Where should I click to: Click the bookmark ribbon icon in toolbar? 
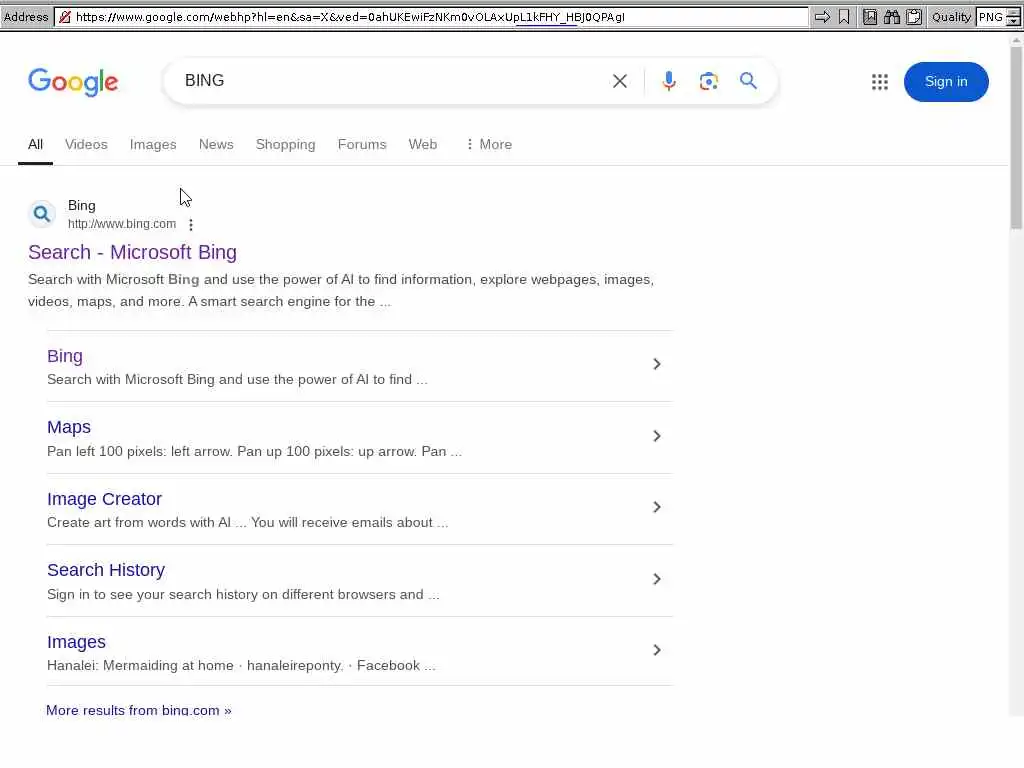point(844,17)
